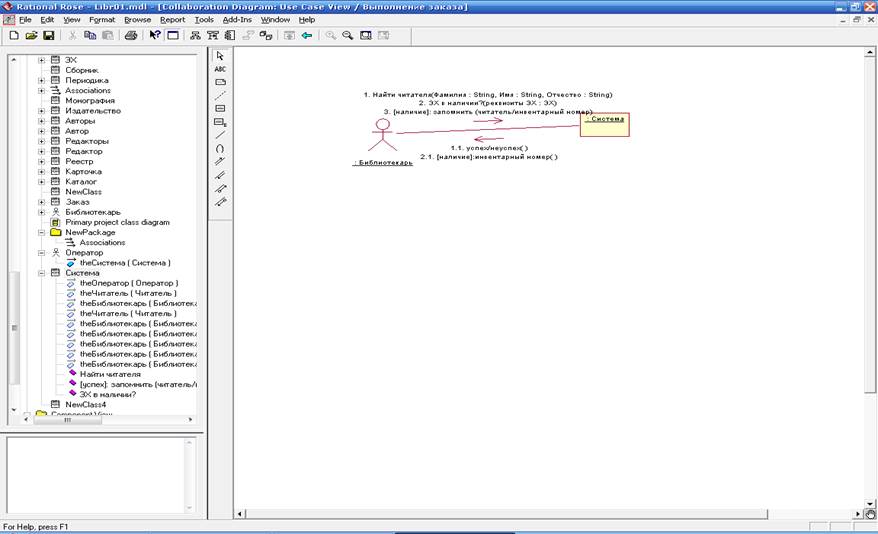The width and height of the screenshot is (878, 534).
Task: Select Найти читателя operation in tree
Action: 110,374
